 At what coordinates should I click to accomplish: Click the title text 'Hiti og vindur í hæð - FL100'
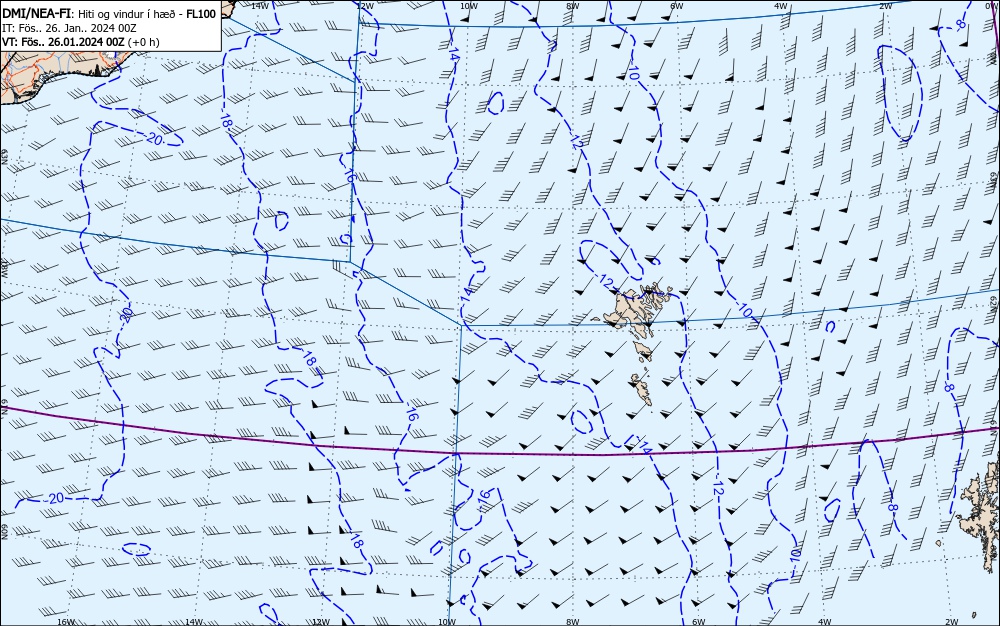(147, 14)
